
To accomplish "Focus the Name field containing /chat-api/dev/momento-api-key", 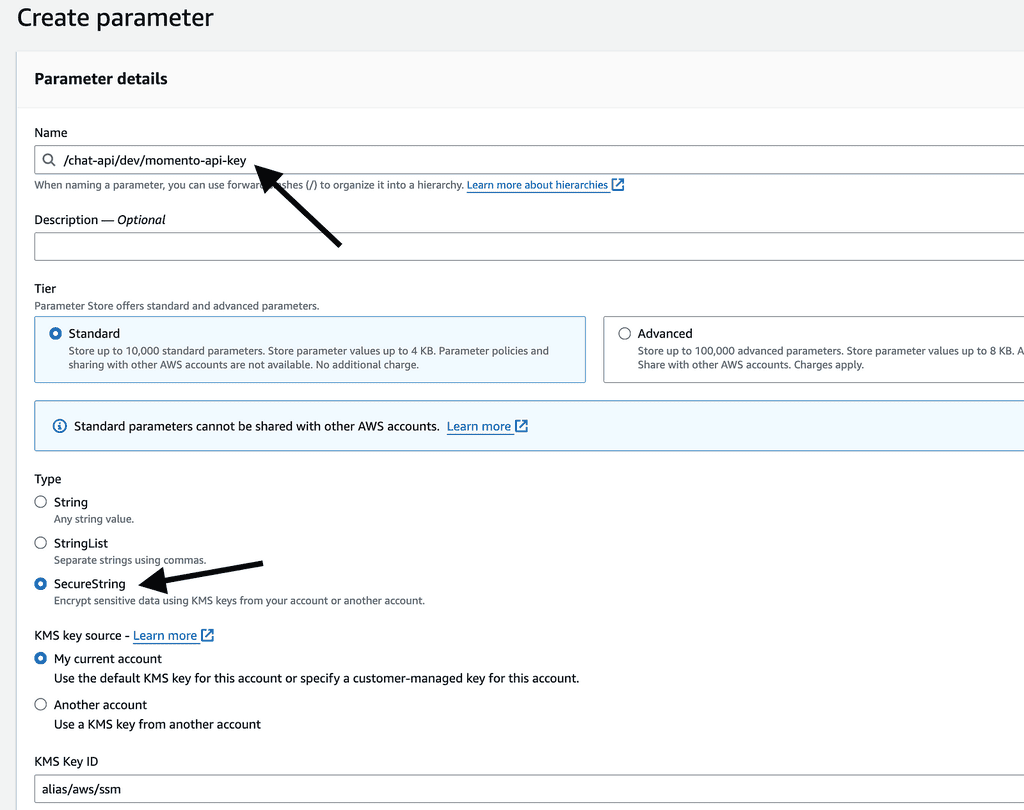I will (x=500, y=160).
